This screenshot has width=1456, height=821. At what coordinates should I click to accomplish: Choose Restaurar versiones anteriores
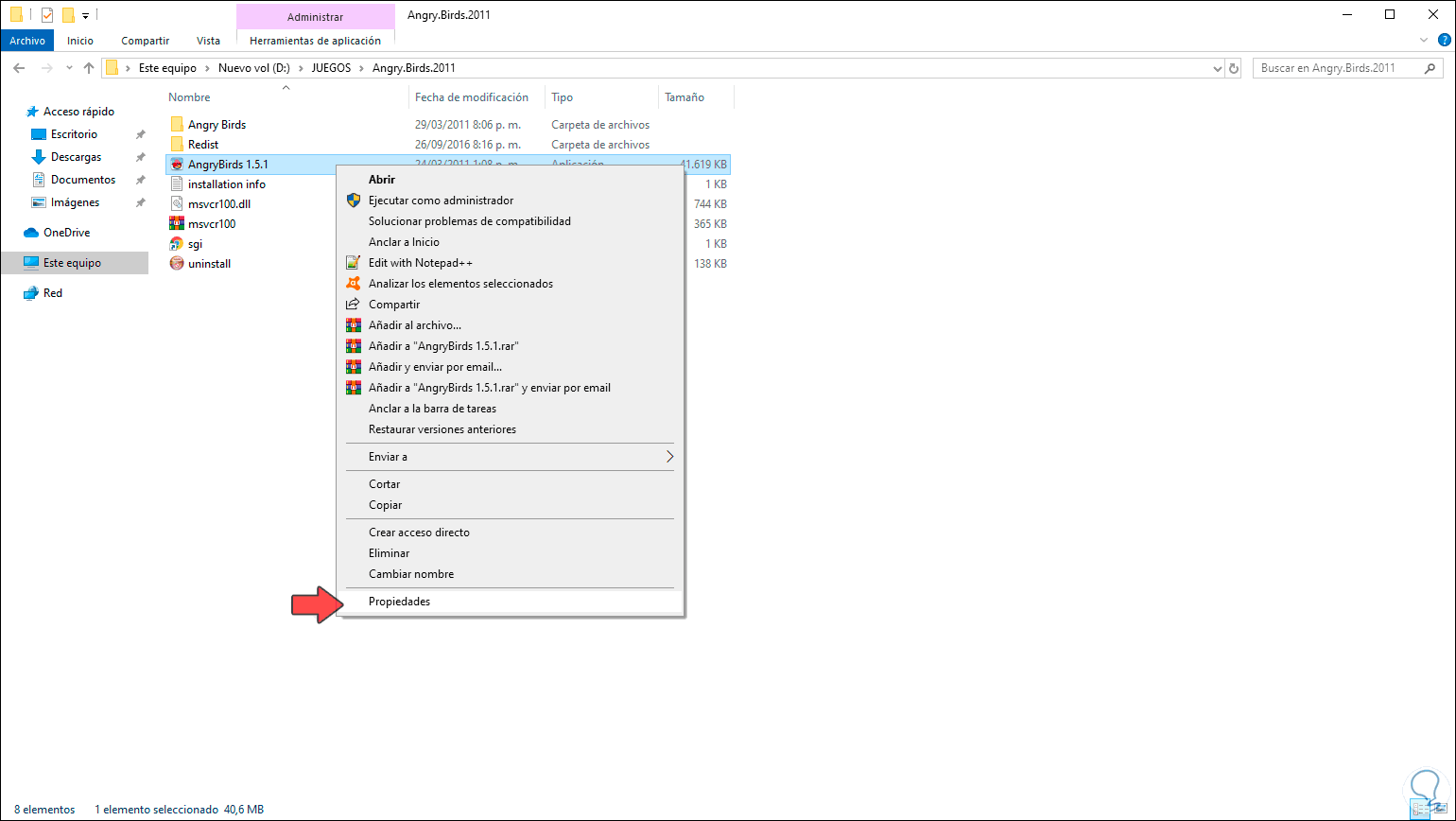(511, 429)
